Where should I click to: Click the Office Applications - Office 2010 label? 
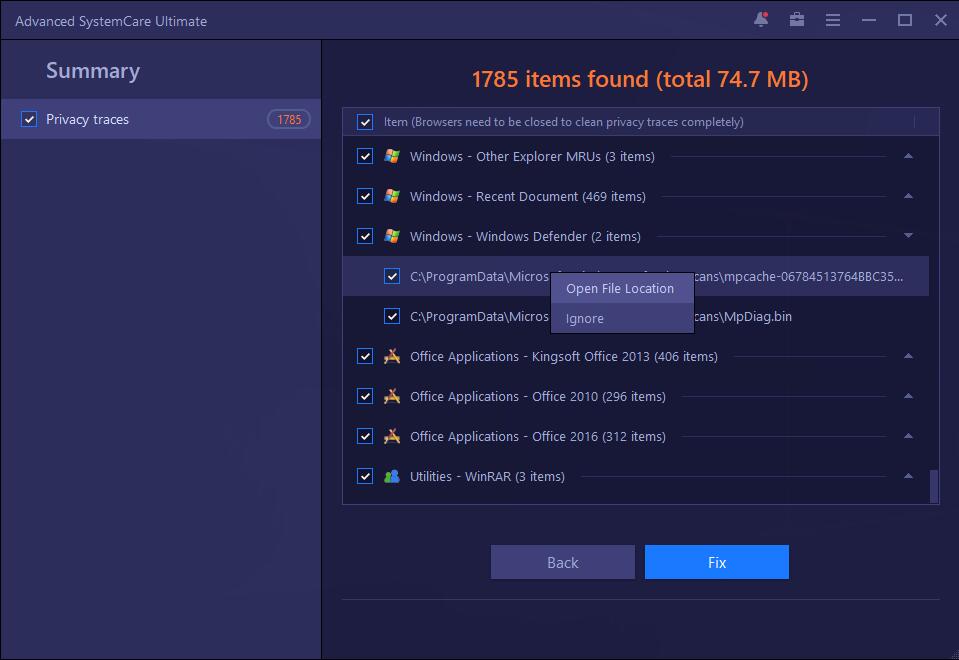538,396
